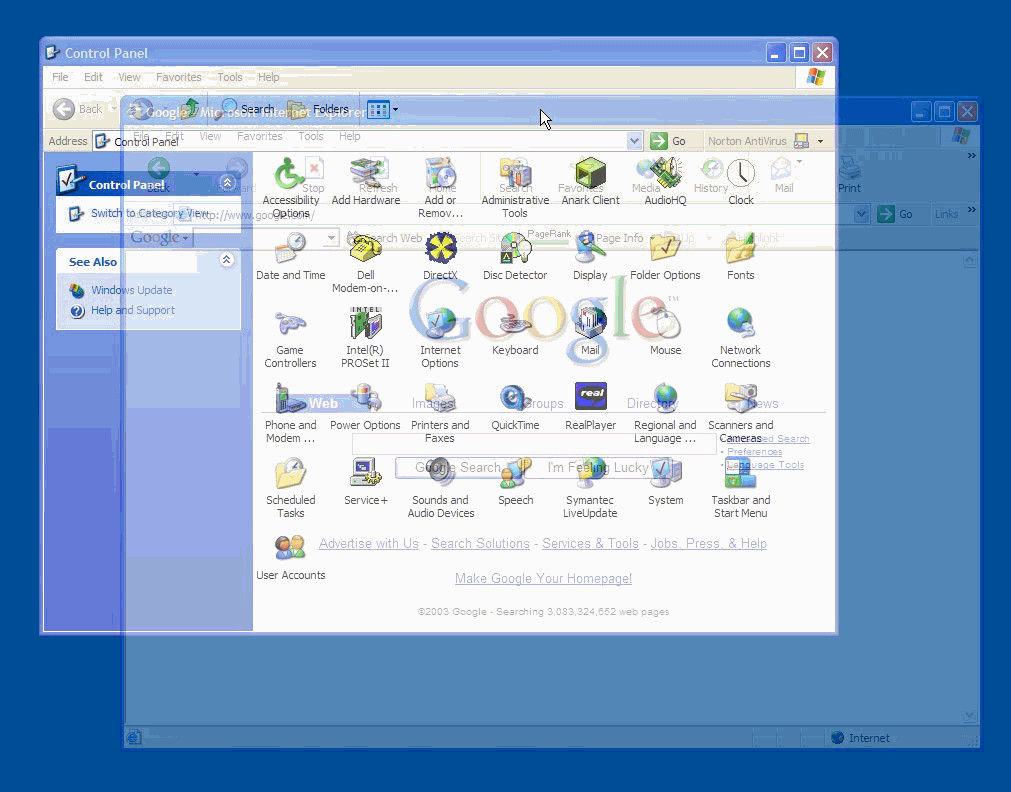
Task: Click Go next to Control Panel address bar
Action: pyautogui.click(x=668, y=141)
